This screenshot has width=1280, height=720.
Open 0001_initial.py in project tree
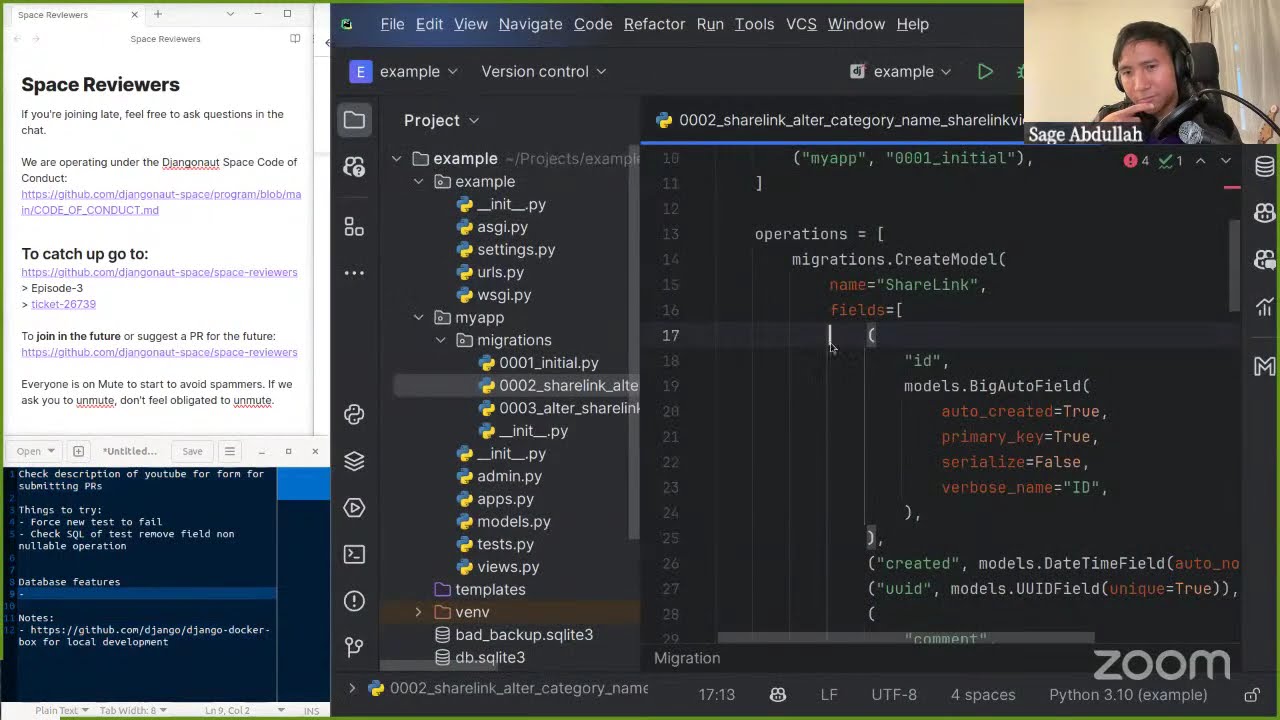point(548,363)
